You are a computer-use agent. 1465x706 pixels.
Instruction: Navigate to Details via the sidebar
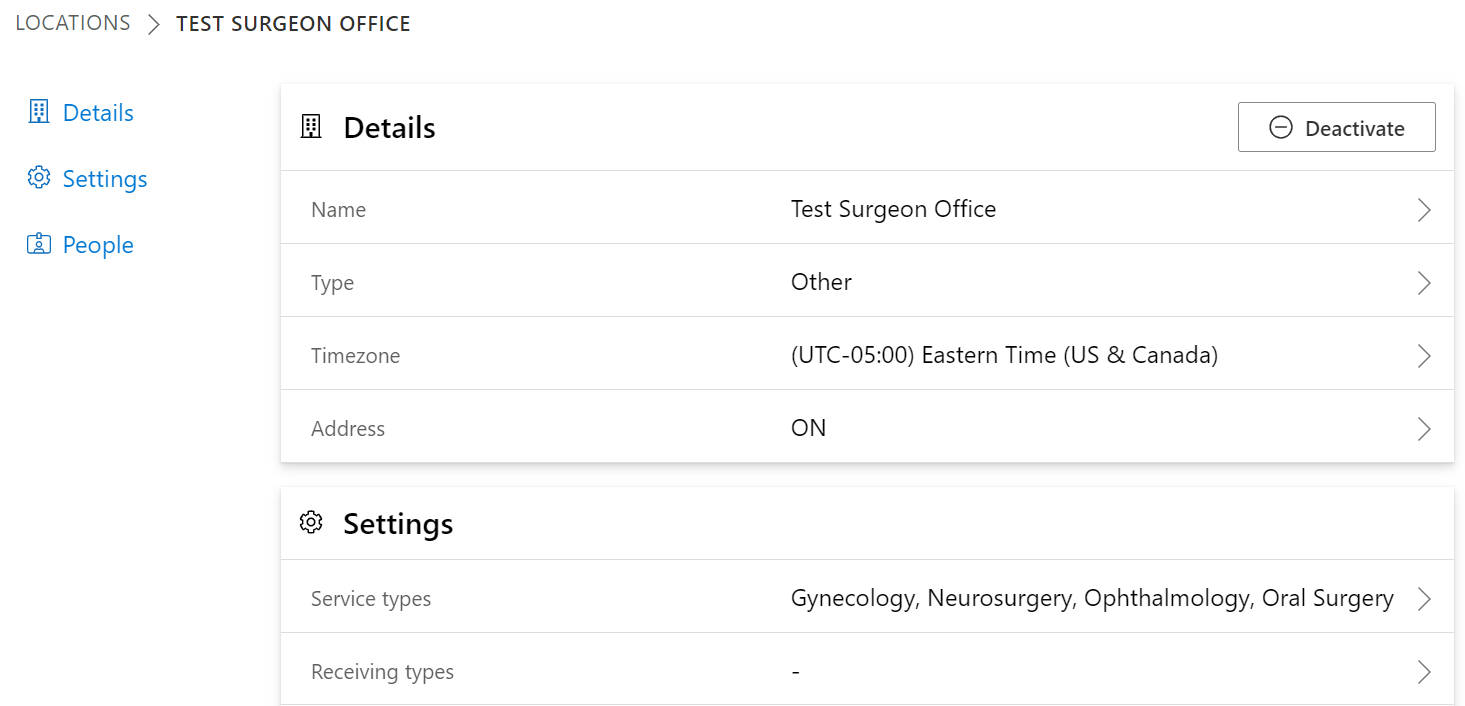[97, 112]
